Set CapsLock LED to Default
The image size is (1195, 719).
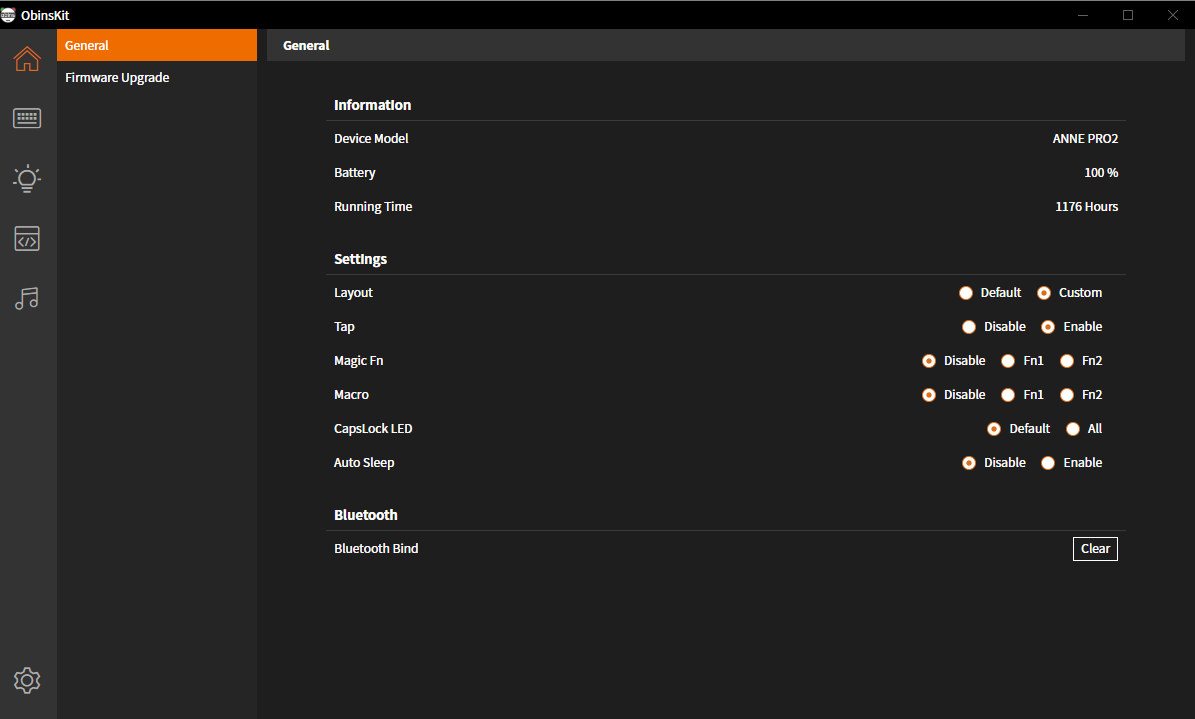pyautogui.click(x=994, y=429)
